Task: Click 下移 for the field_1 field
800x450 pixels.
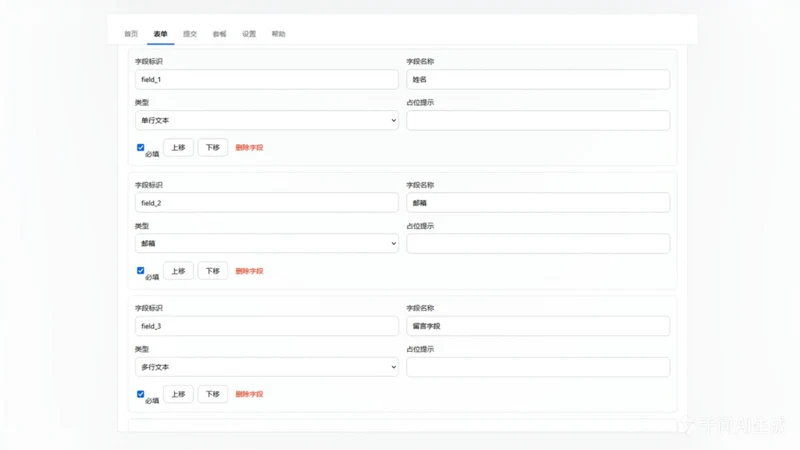Action: [213, 147]
